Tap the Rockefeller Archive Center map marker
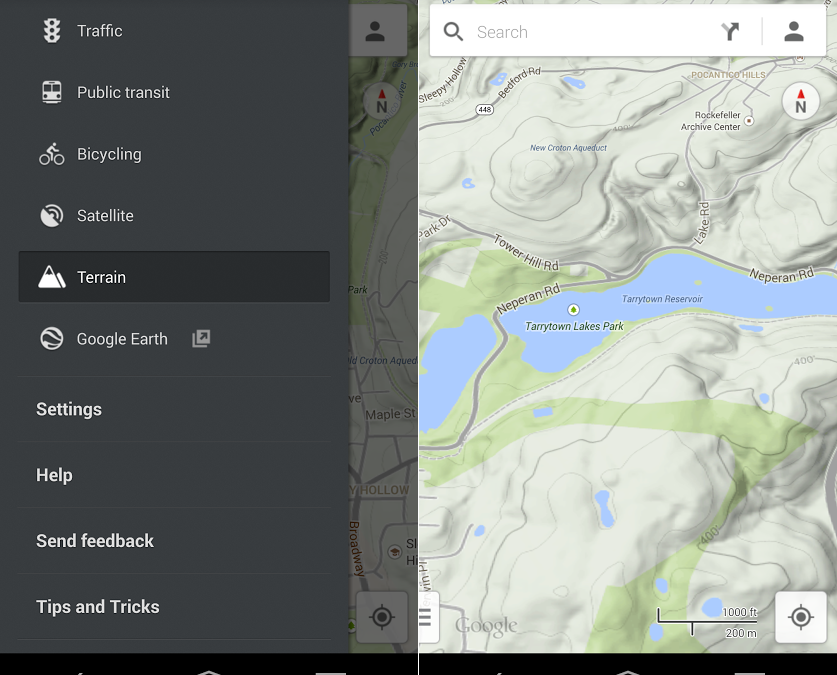 tap(749, 121)
